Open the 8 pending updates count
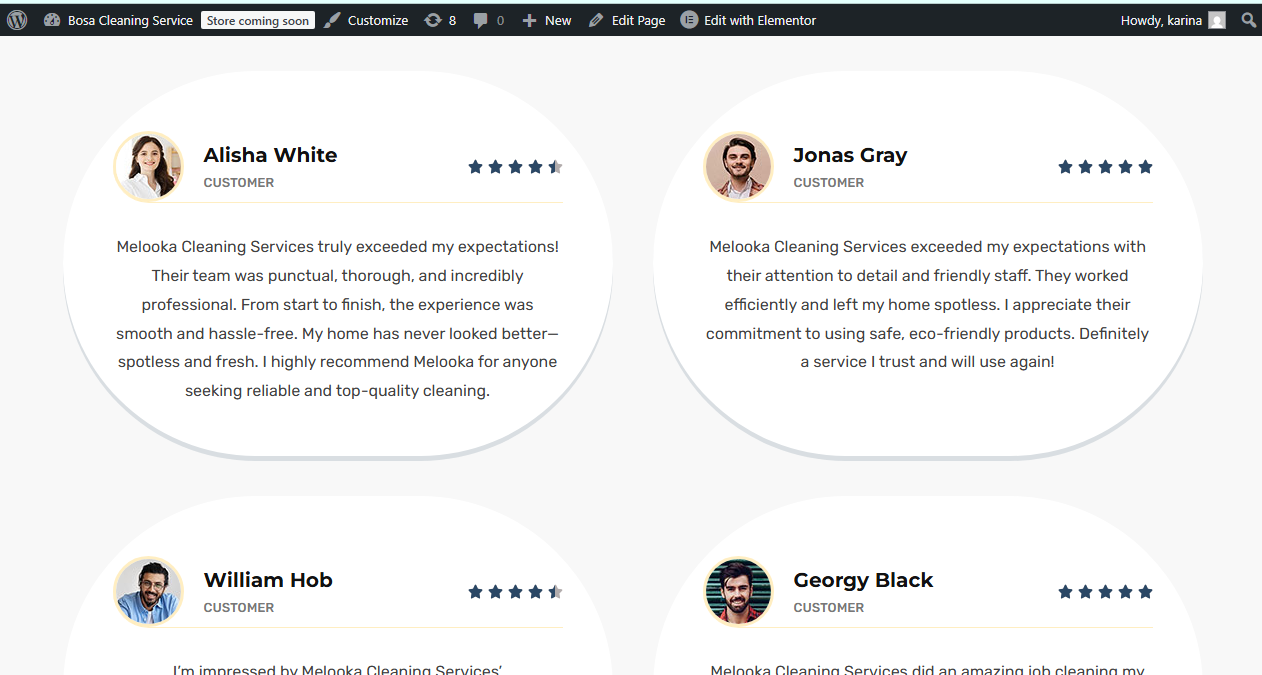1262x675 pixels. [452, 20]
